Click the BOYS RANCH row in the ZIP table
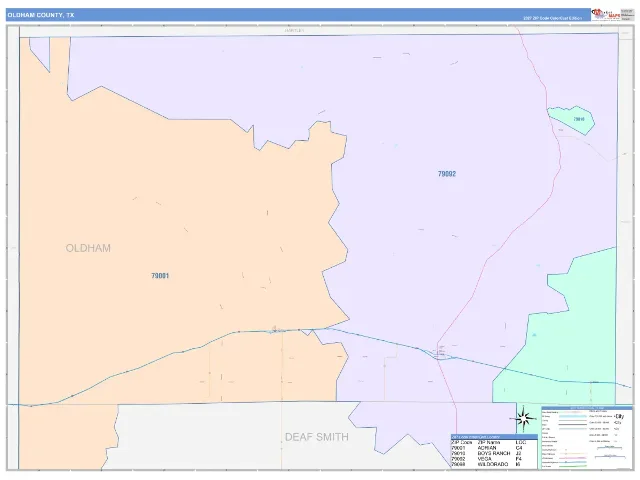640x480 pixels. tap(489, 453)
